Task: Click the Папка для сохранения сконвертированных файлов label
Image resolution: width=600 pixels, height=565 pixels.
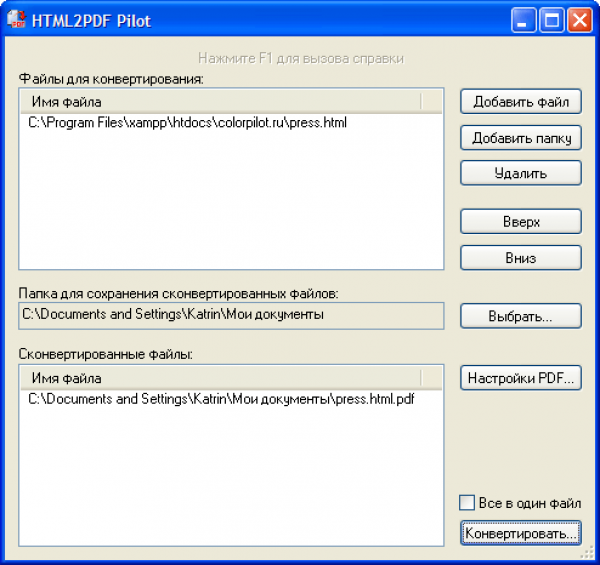Action: (x=178, y=293)
